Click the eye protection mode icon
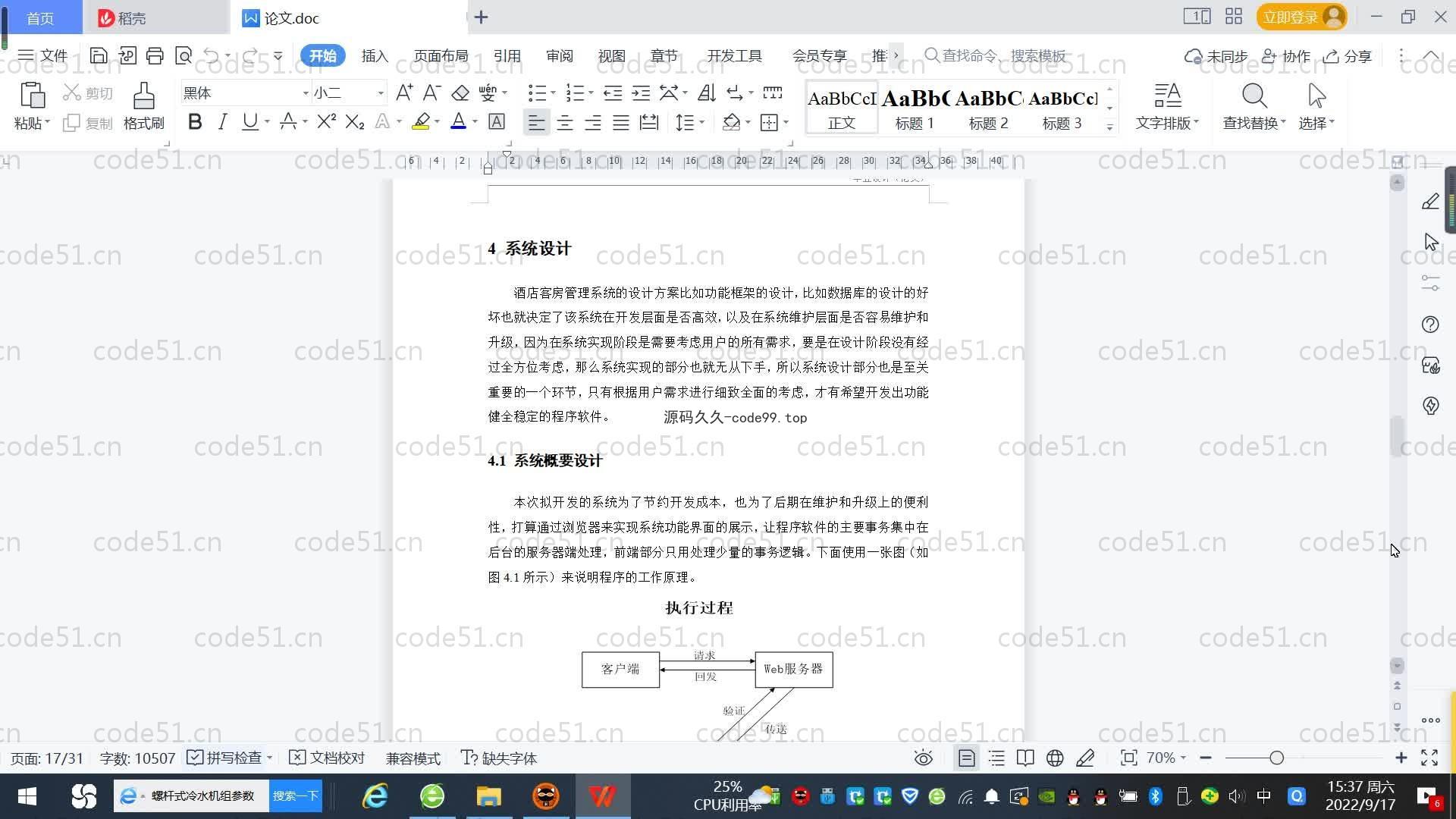This screenshot has width=1456, height=819. tap(923, 758)
